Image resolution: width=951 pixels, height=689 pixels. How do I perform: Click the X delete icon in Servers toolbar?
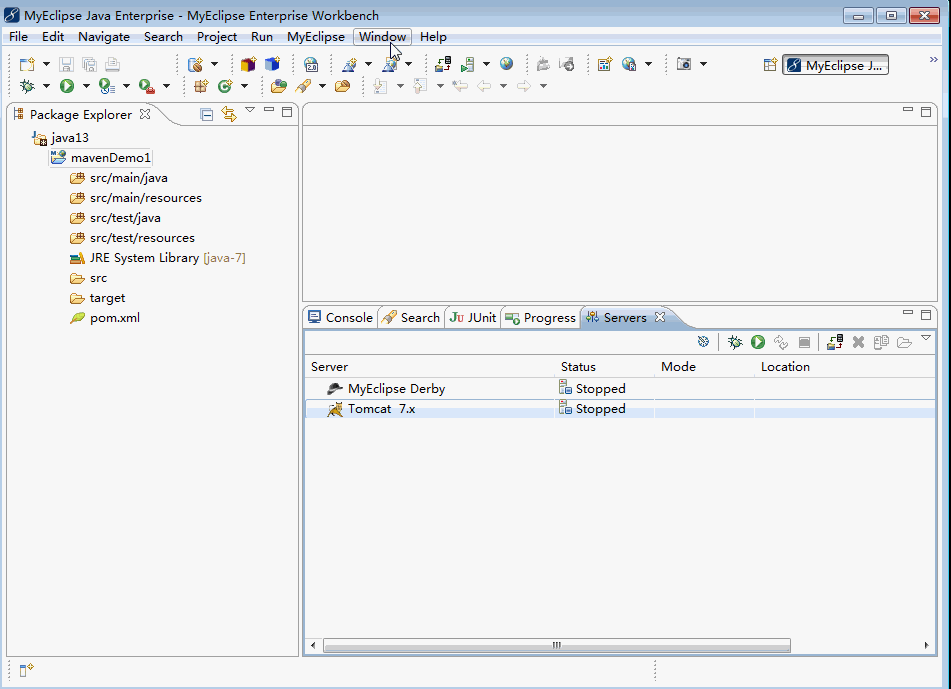(858, 342)
